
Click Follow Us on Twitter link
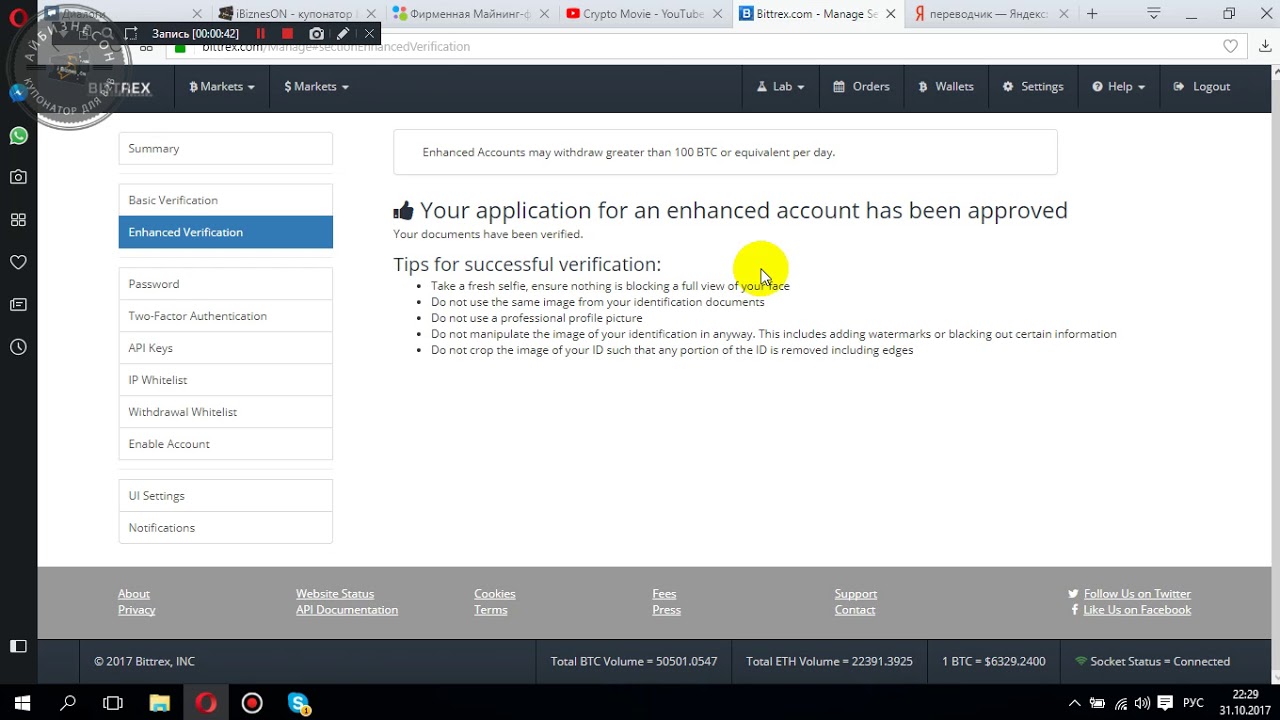click(1137, 594)
